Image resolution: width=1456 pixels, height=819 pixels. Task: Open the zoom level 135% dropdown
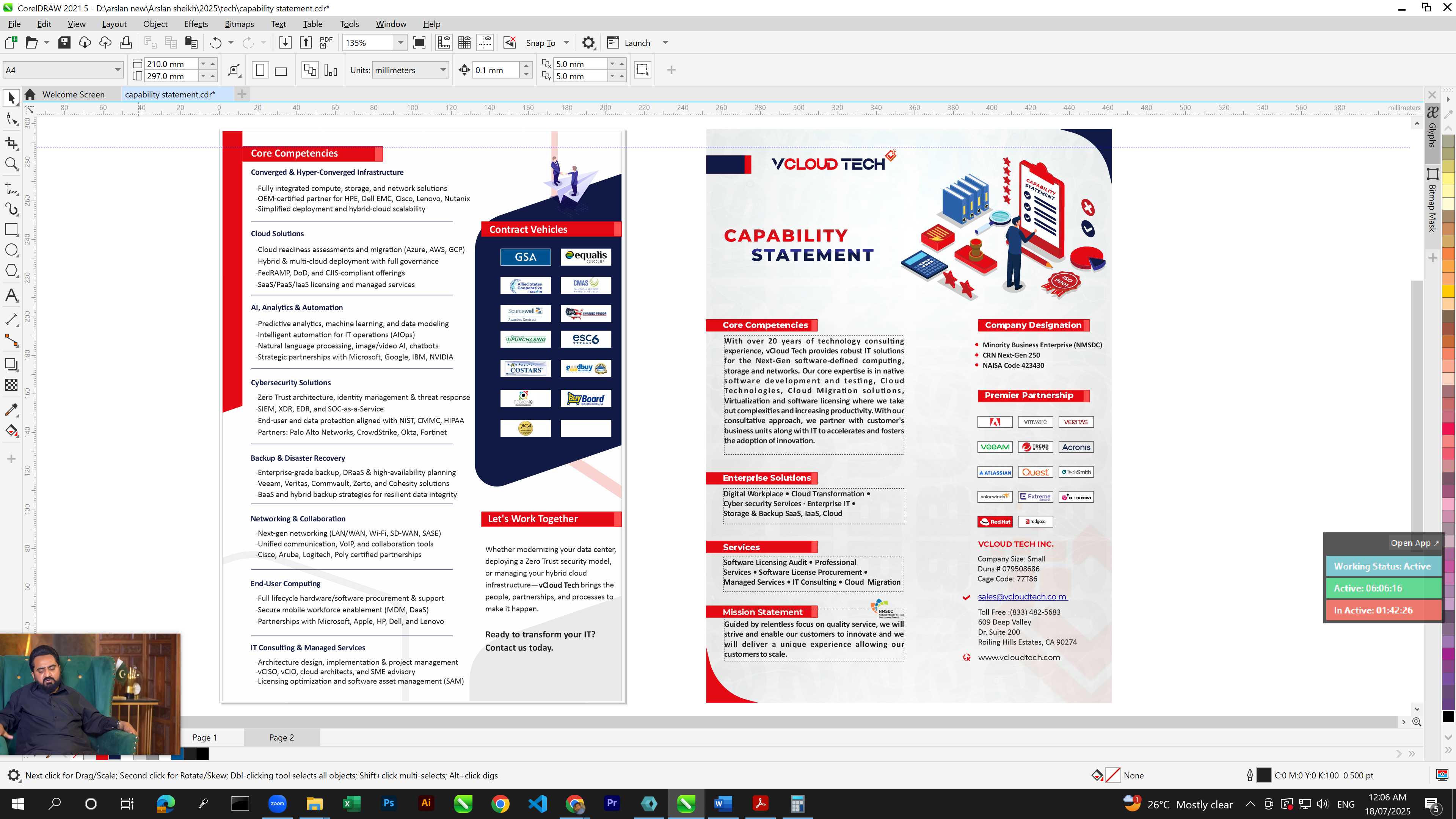point(400,42)
